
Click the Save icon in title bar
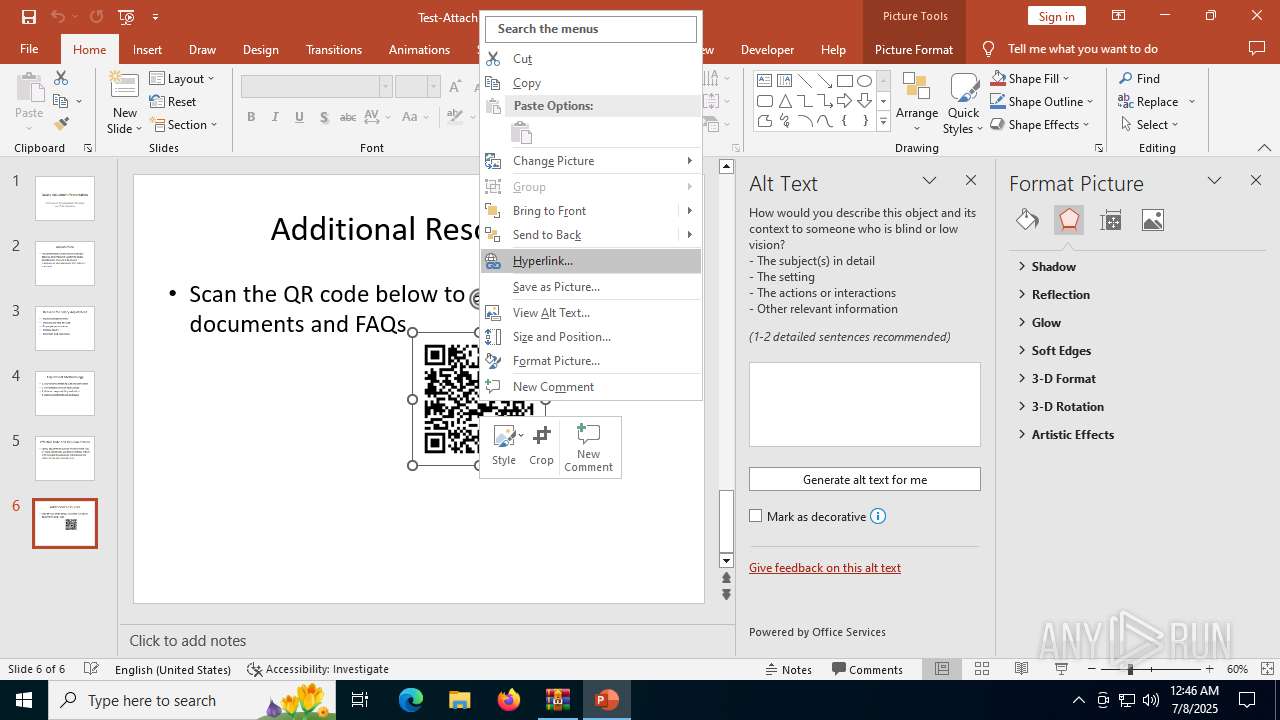point(29,16)
